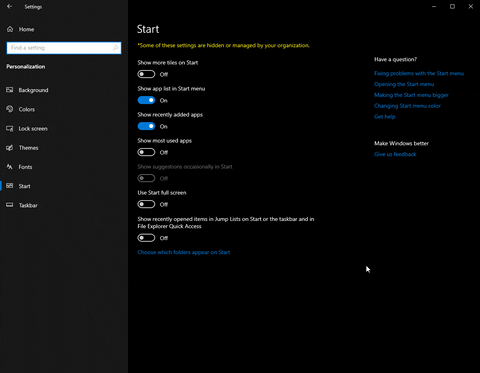Click Settings title in the title bar
The width and height of the screenshot is (480, 373).
coord(33,7)
